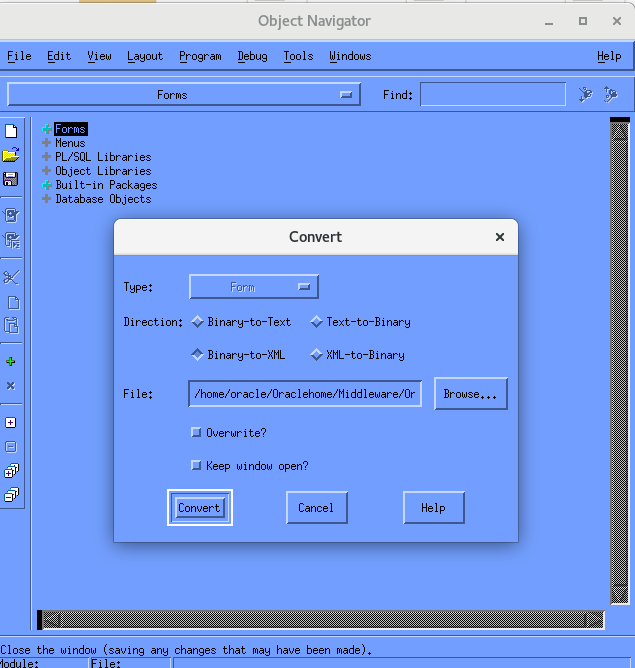
Task: Click the green plus Create icon
Action: pos(11,362)
